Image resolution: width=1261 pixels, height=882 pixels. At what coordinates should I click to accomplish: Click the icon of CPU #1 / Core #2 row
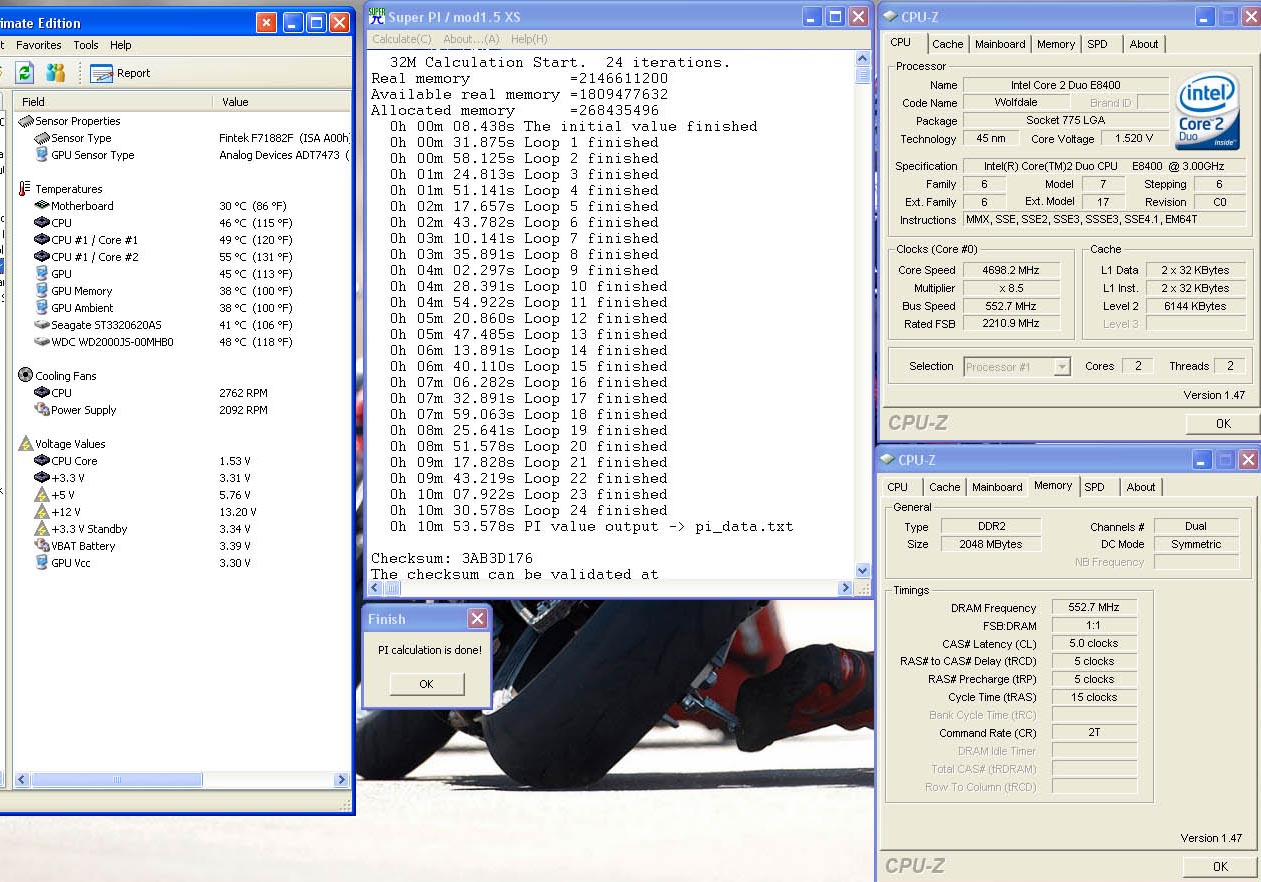pos(42,257)
